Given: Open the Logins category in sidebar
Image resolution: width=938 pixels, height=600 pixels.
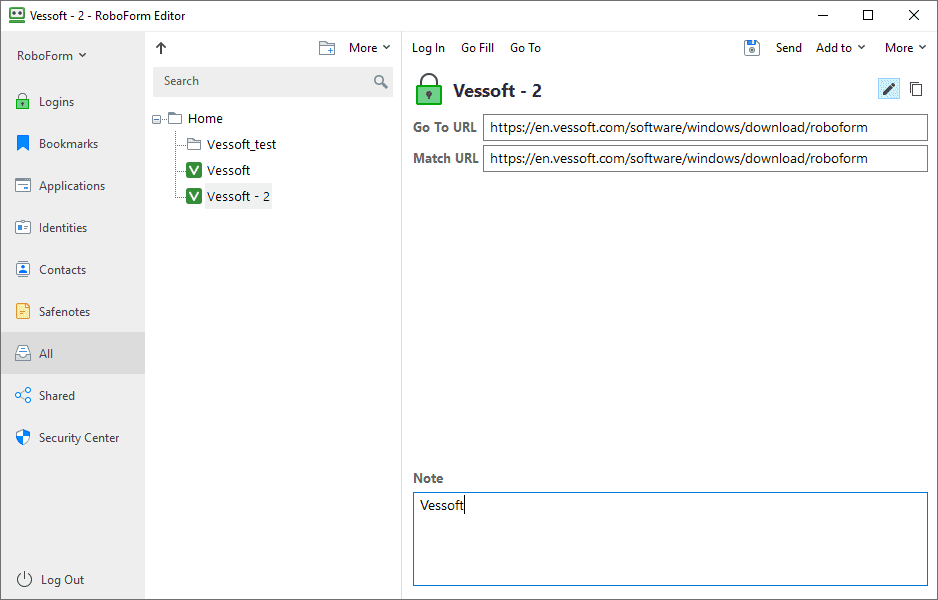Looking at the screenshot, I should [72, 102].
